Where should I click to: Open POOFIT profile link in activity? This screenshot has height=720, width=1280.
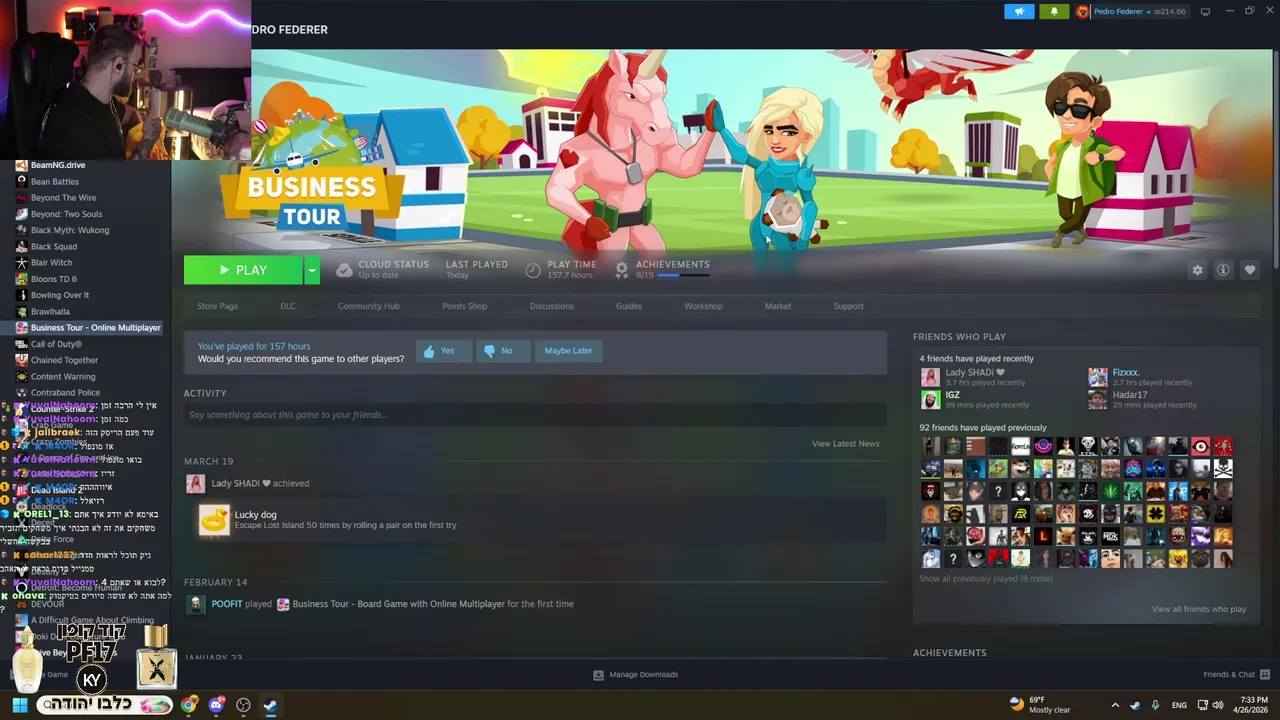coord(226,604)
